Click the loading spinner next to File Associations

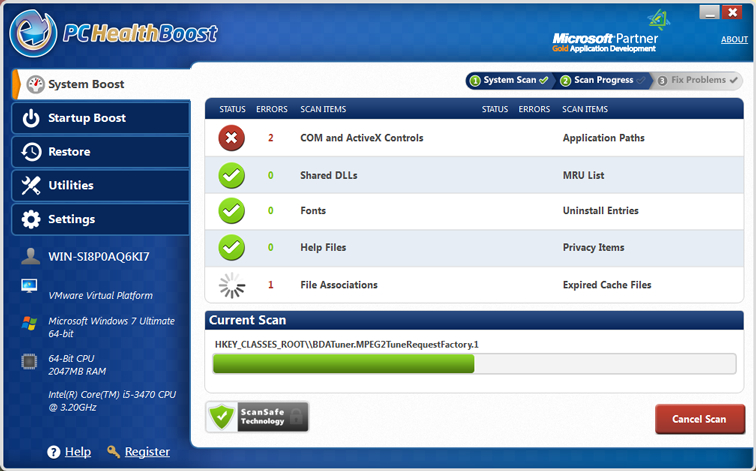[232, 285]
